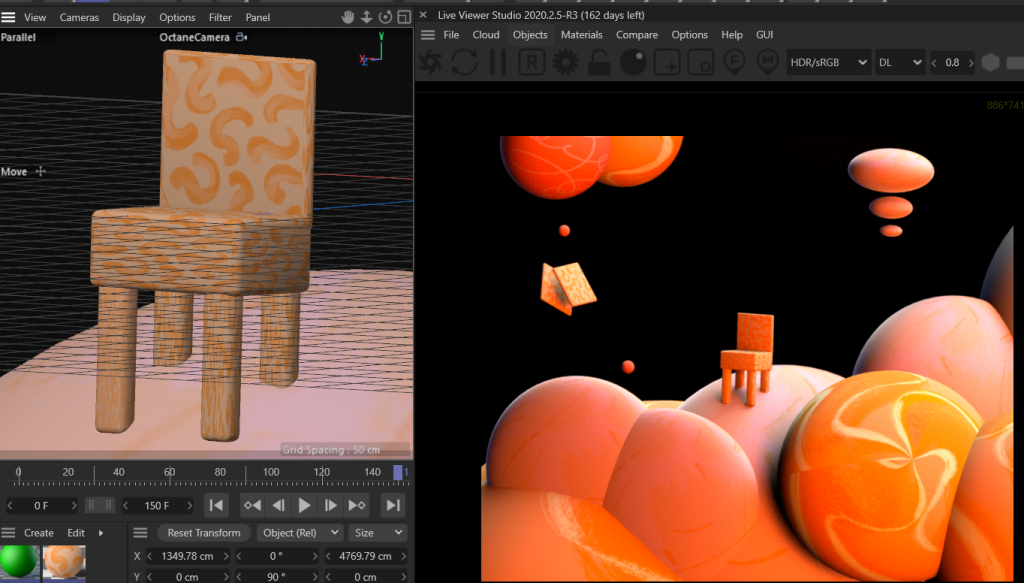Open coordinates manager hamburger menu

pyautogui.click(x=140, y=533)
